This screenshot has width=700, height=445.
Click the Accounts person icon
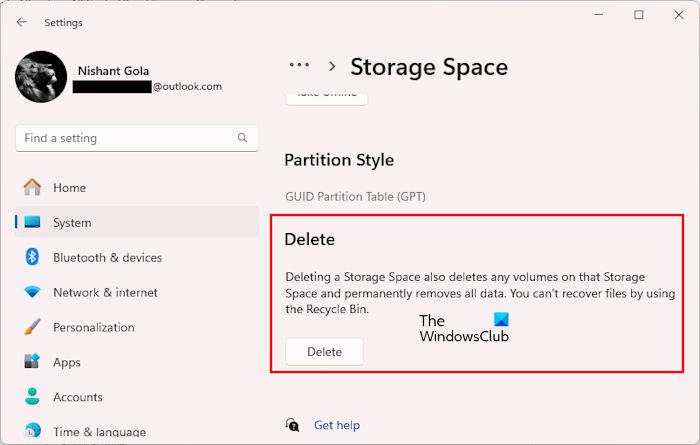(x=32, y=397)
